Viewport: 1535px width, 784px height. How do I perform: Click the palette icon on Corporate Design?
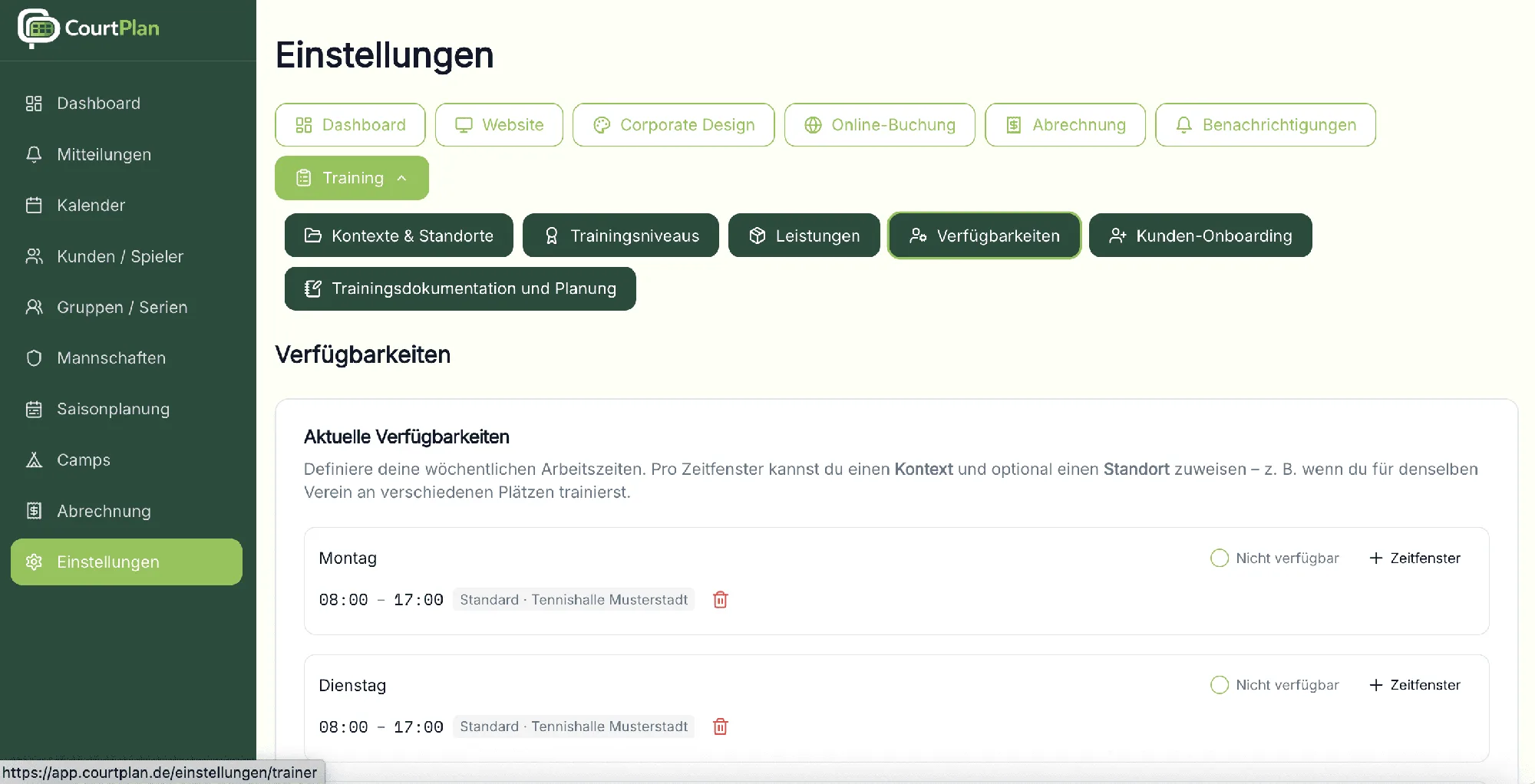[x=602, y=125]
